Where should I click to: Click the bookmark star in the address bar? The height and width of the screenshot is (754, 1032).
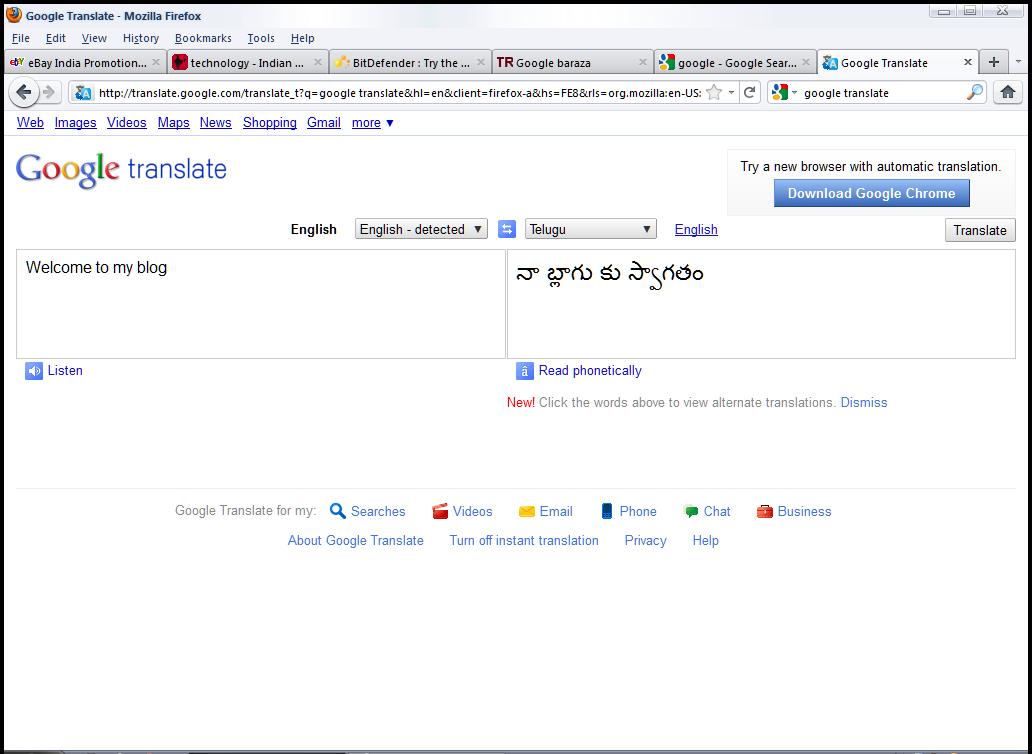pyautogui.click(x=713, y=93)
